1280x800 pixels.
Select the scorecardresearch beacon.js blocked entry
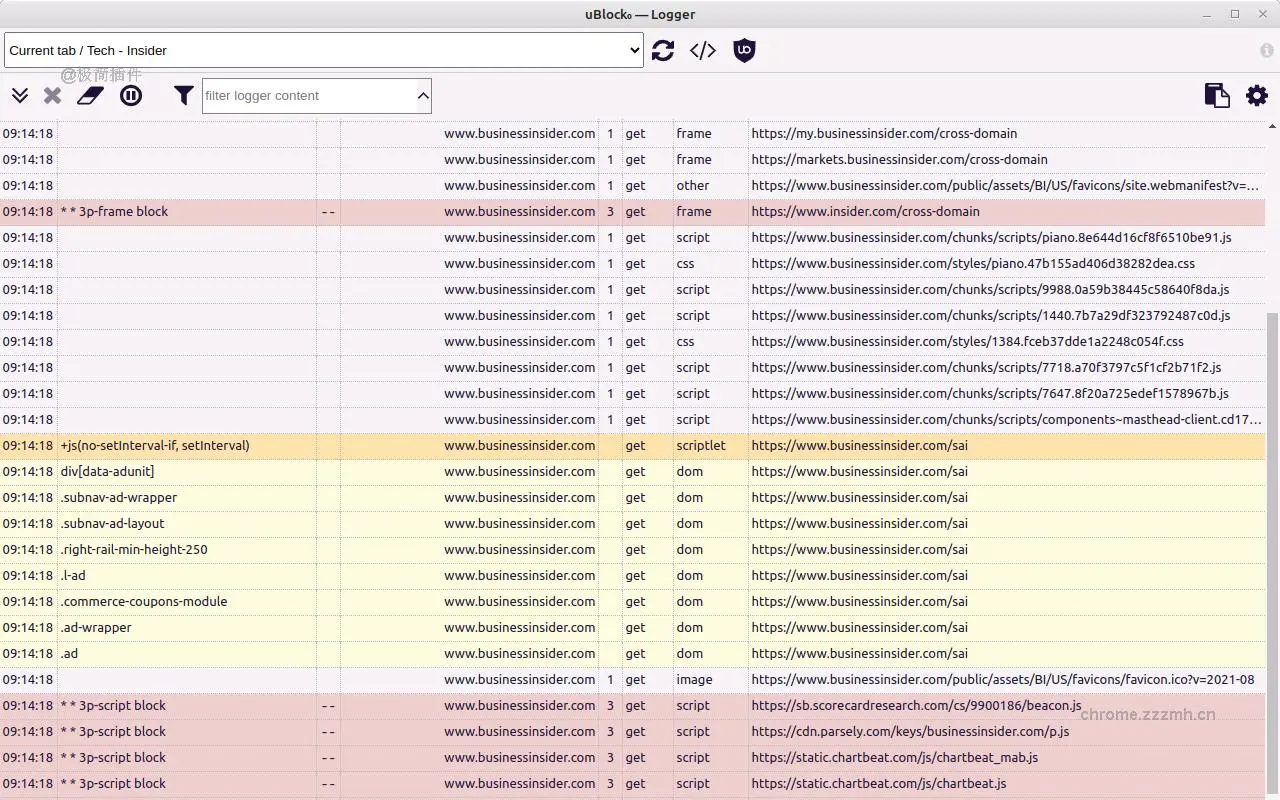point(640,705)
